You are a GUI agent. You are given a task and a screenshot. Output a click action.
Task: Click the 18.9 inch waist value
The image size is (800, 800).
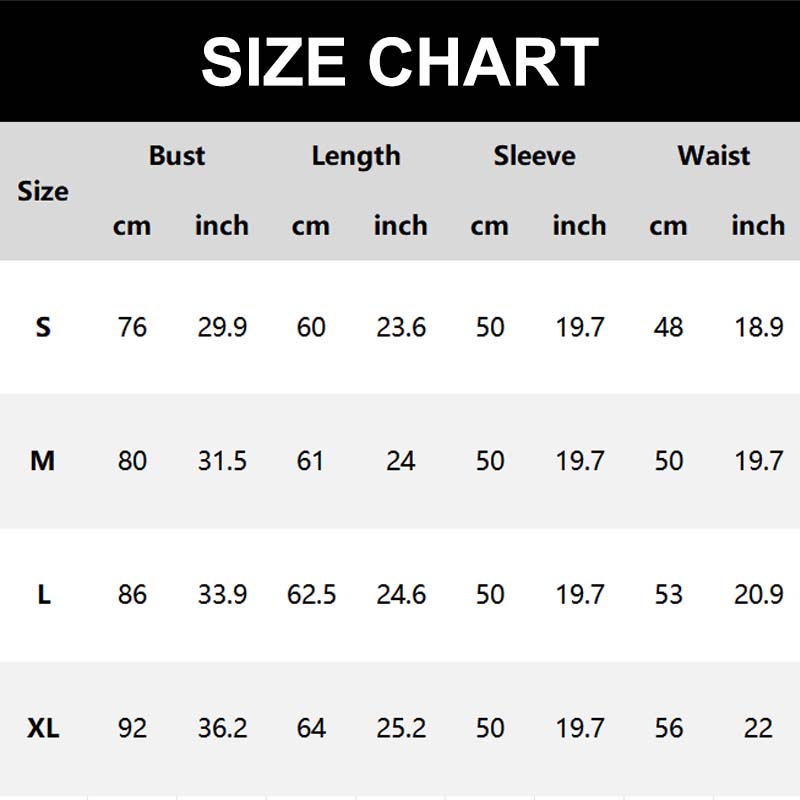pos(758,327)
